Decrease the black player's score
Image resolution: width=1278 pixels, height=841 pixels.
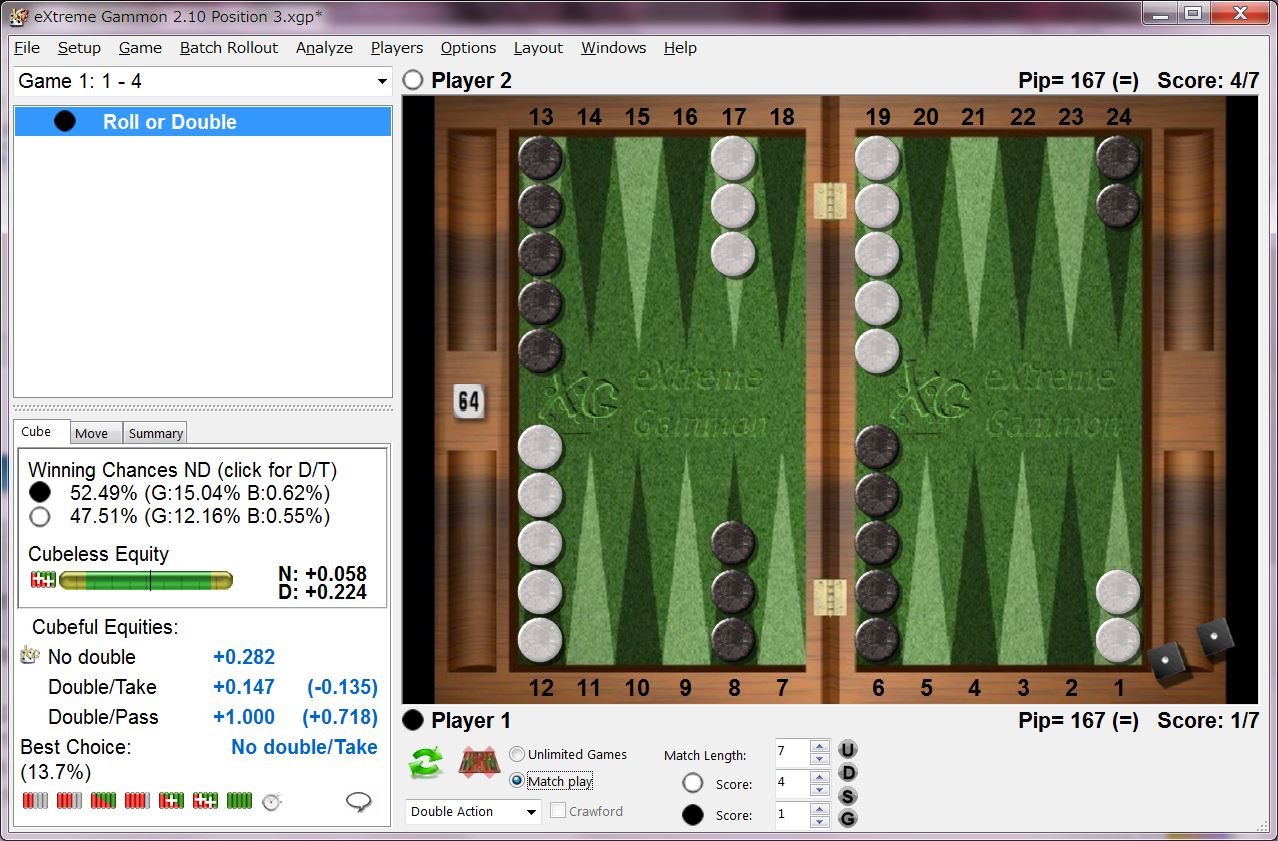(819, 822)
